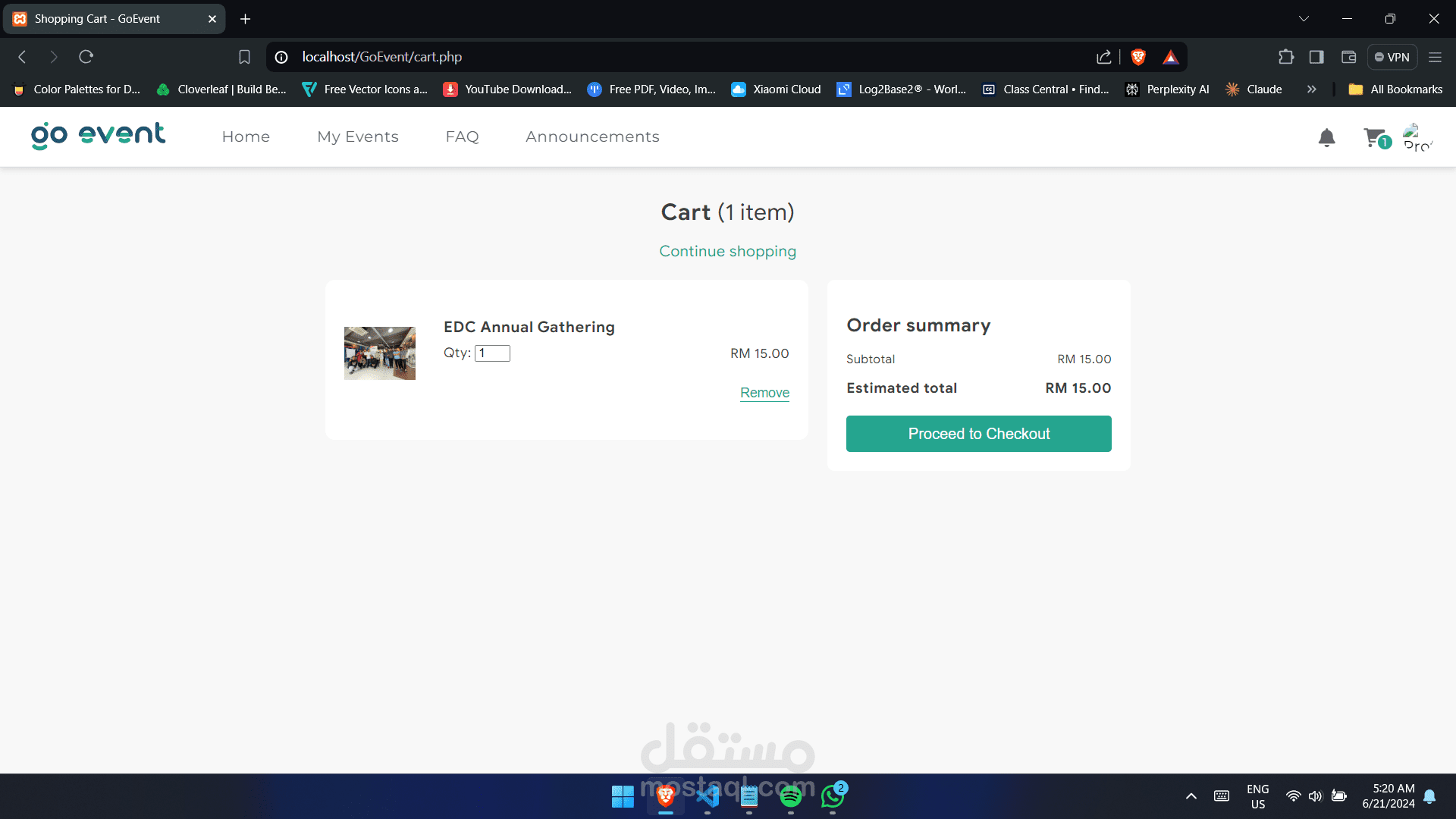Bookmark this page using bookmark icon
Screen dimensions: 1456x819
click(x=244, y=57)
